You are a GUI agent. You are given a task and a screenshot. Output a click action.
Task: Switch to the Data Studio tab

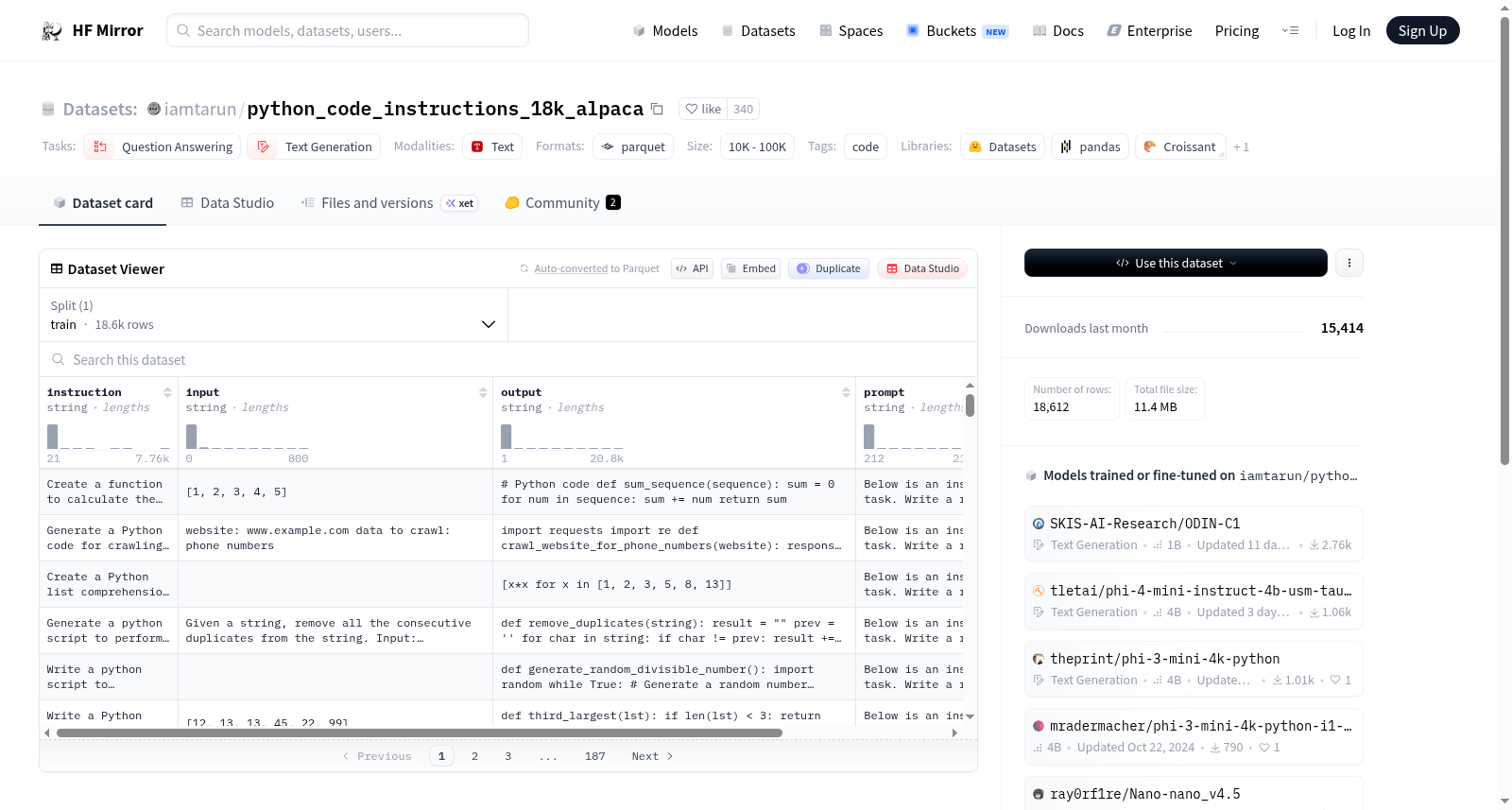click(x=228, y=203)
